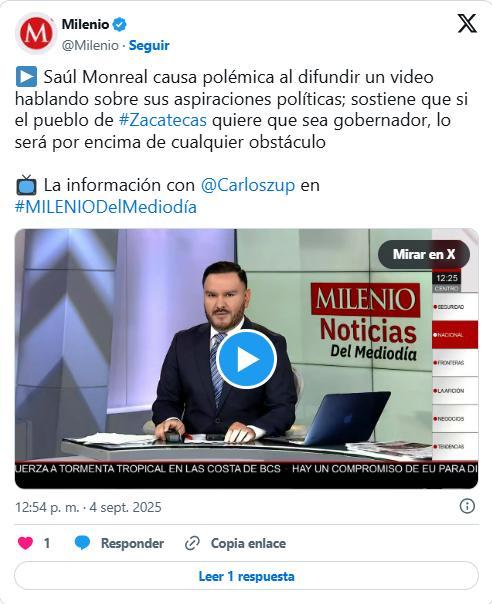The image size is (492, 604).
Task: Open the #Zacatecas hashtag
Action: point(163,121)
